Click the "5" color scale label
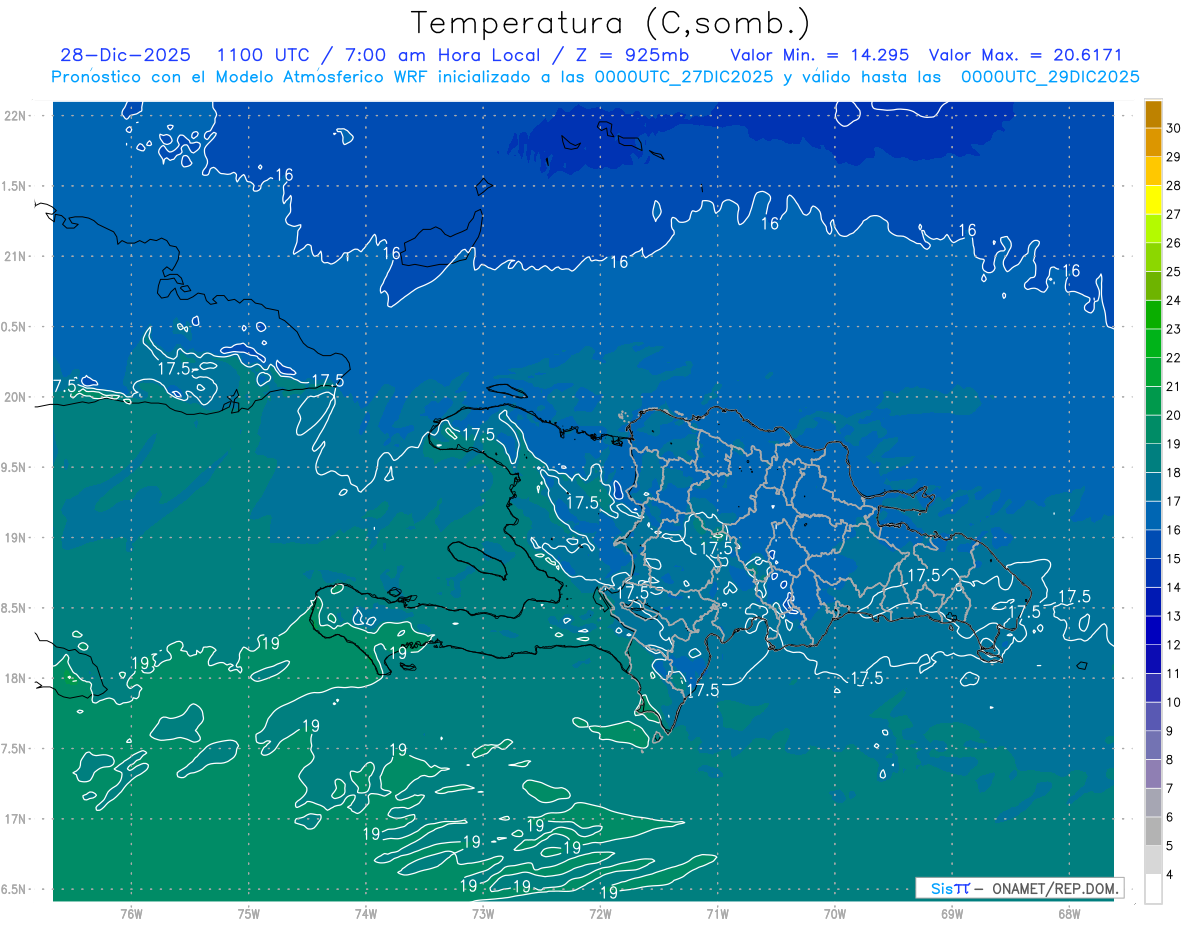The height and width of the screenshot is (927, 1200). pyautogui.click(x=1170, y=846)
